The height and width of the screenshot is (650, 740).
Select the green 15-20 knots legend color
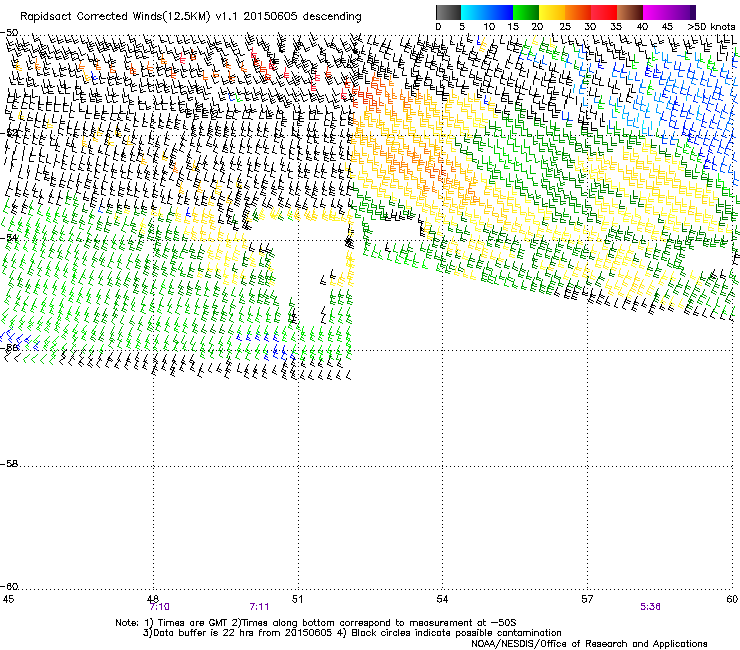click(x=526, y=12)
